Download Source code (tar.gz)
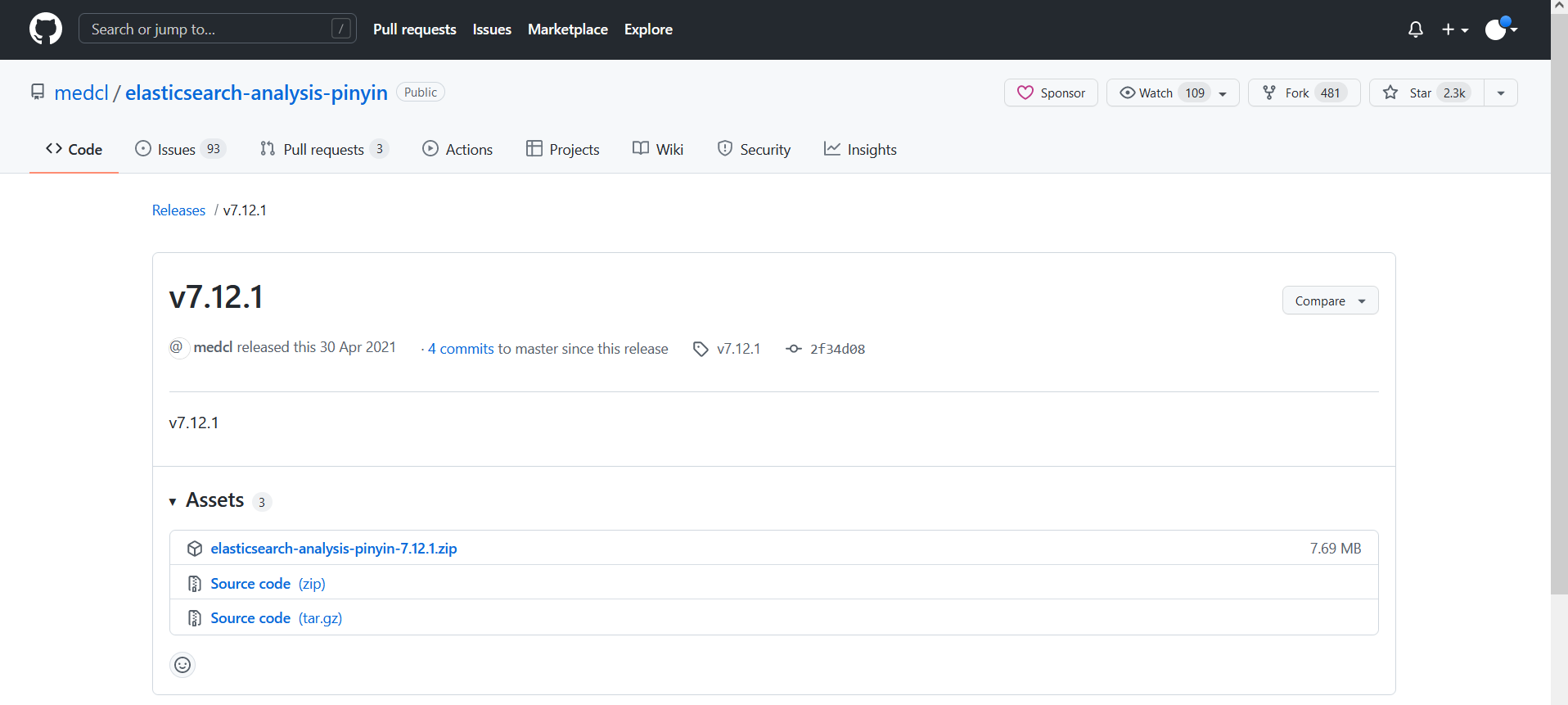 click(x=277, y=618)
